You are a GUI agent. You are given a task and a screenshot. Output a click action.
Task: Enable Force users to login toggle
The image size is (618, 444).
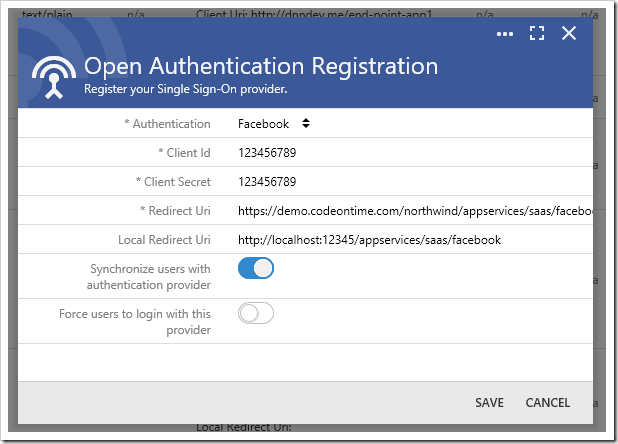256,313
